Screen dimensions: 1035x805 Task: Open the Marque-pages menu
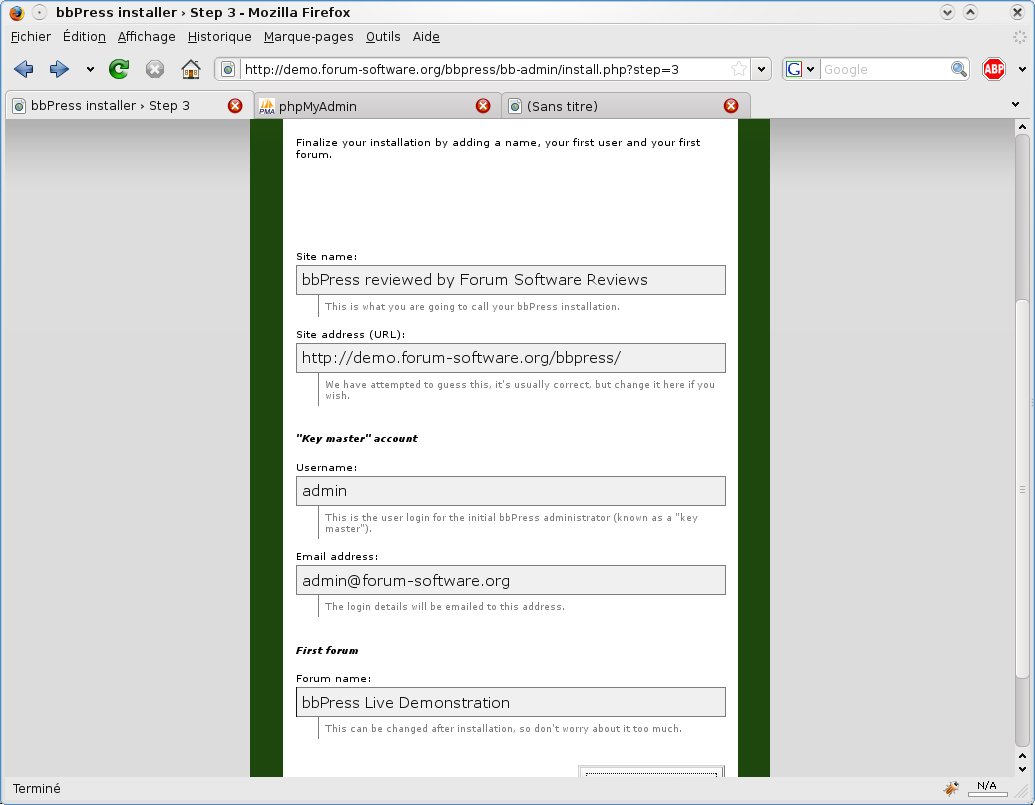pyautogui.click(x=308, y=37)
